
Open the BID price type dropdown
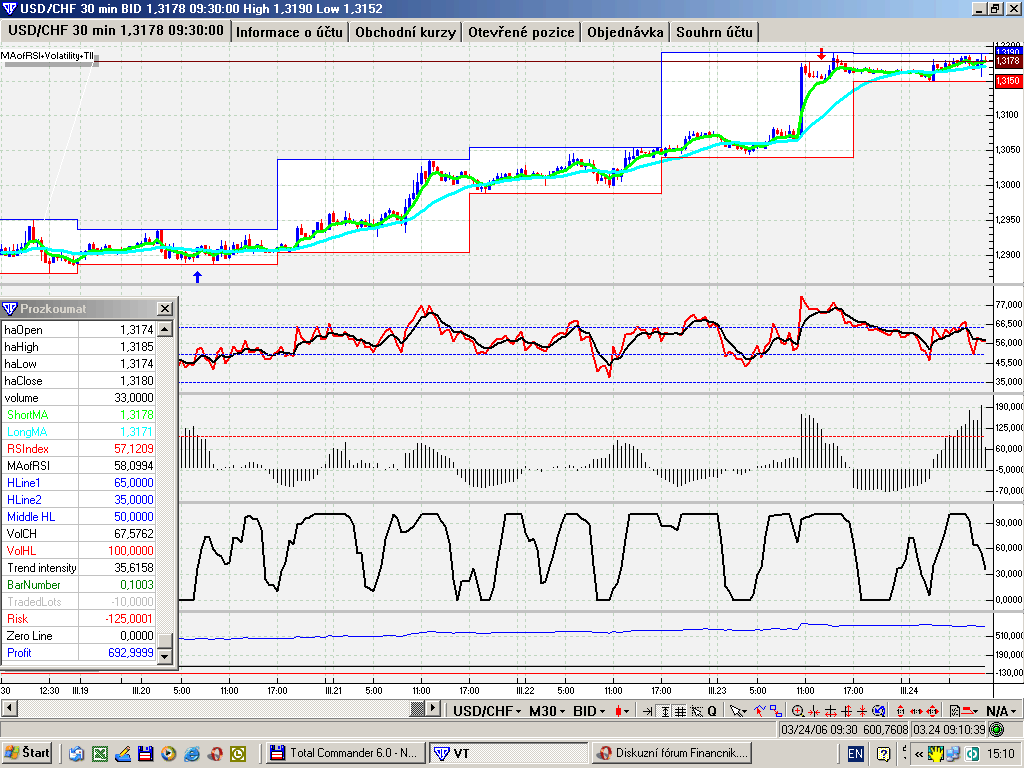pyautogui.click(x=589, y=711)
